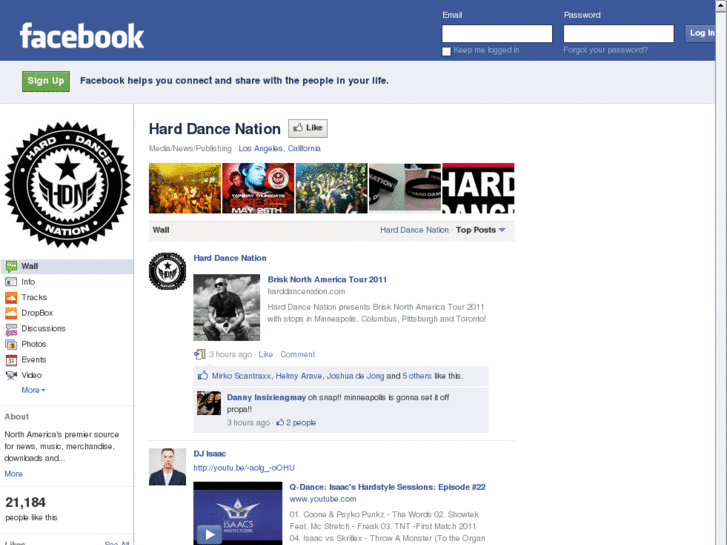Click the Info icon in sidebar
The image size is (727, 545).
click(11, 282)
